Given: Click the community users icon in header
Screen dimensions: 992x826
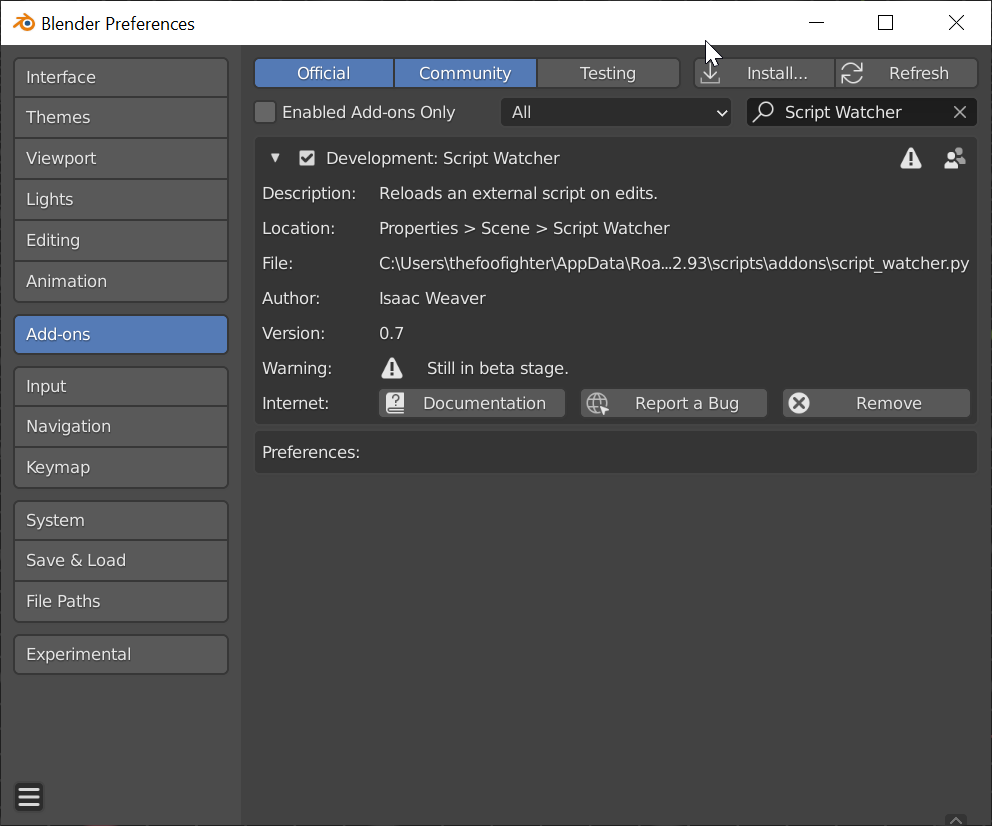Looking at the screenshot, I should 955,158.
